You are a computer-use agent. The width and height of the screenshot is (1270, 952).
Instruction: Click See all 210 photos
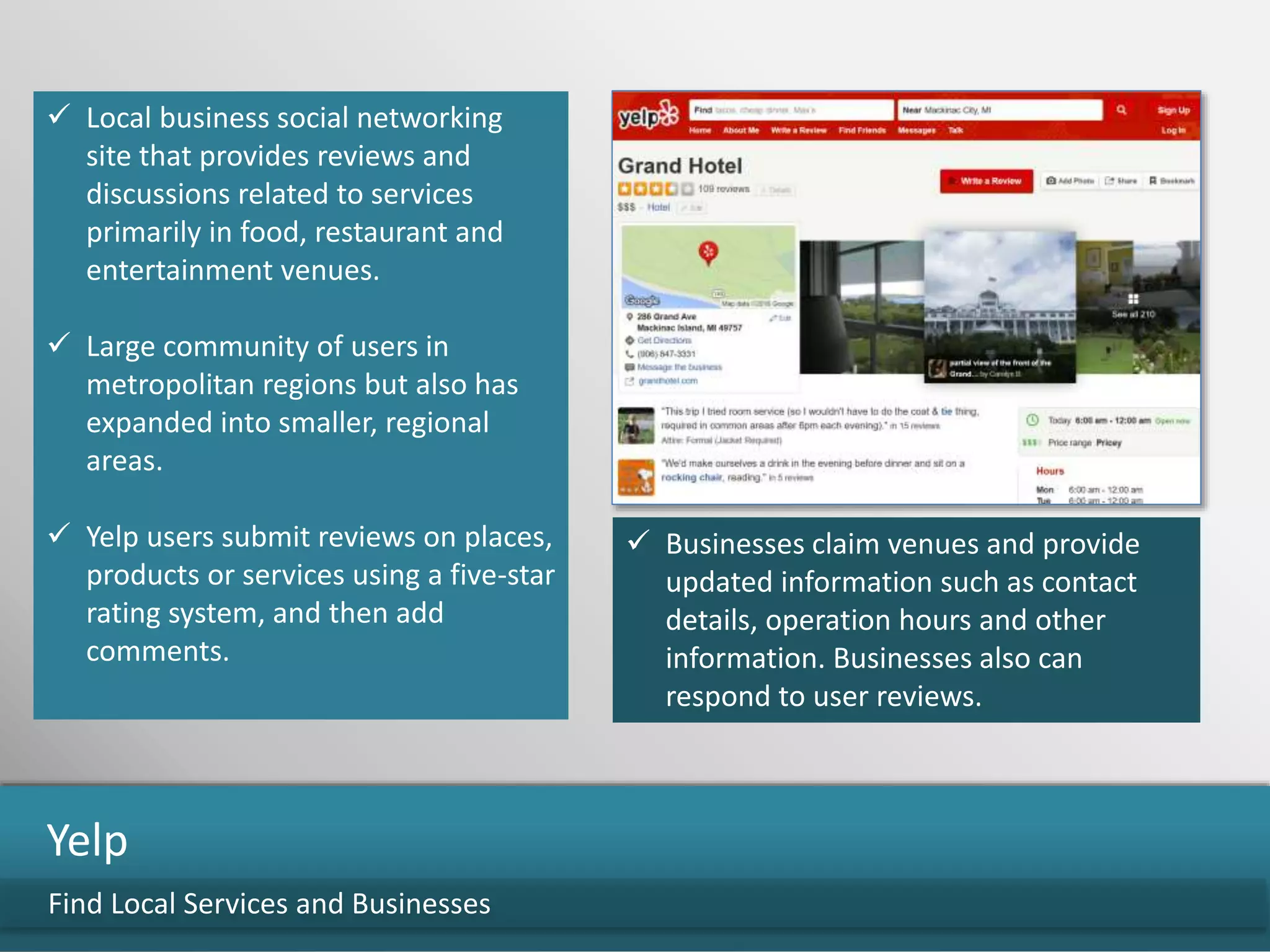(x=1133, y=314)
